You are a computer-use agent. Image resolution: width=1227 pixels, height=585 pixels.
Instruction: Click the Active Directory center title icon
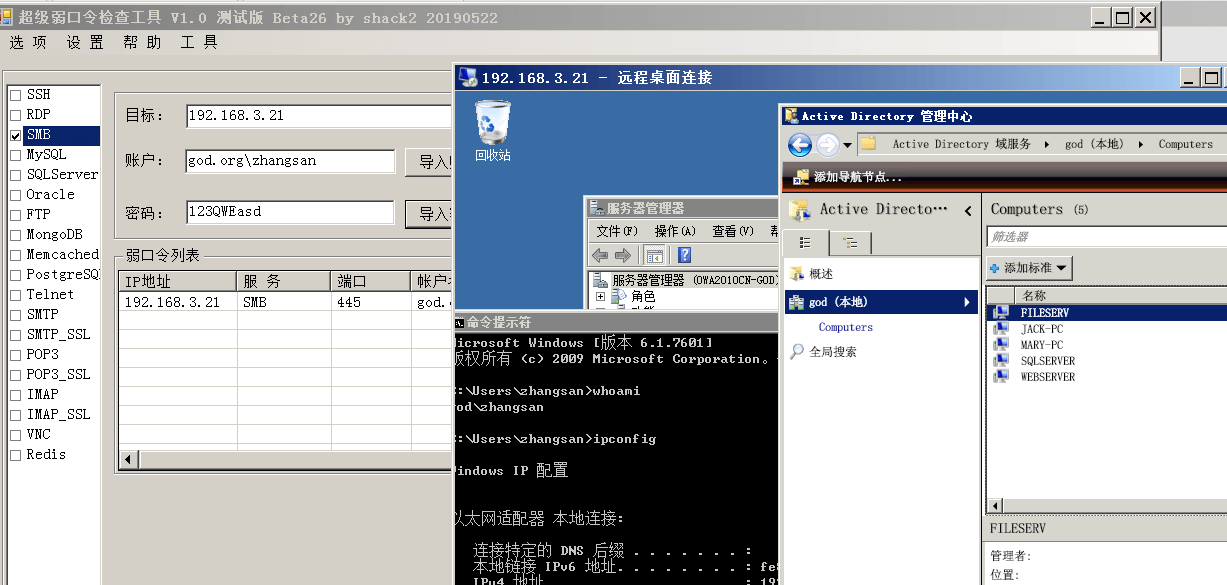[x=791, y=116]
